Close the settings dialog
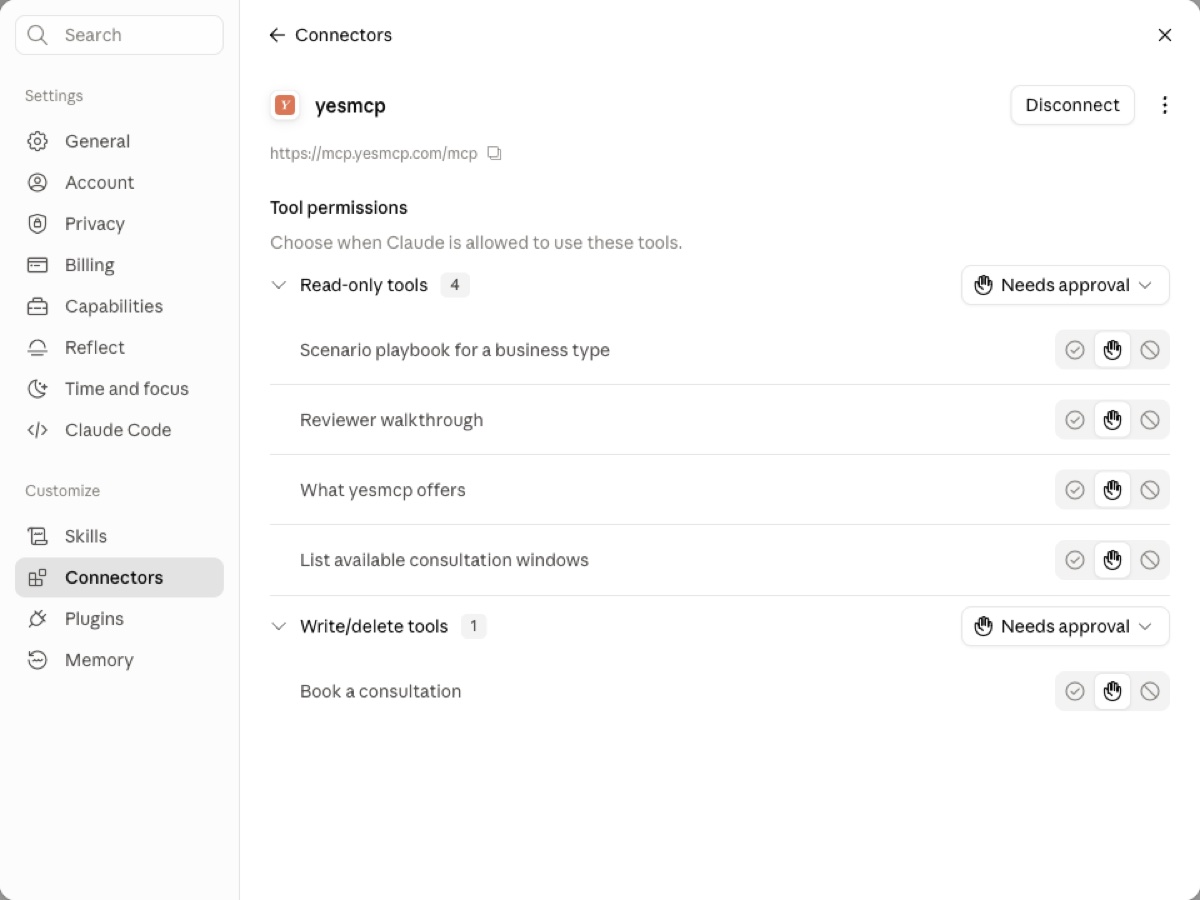 click(1165, 35)
